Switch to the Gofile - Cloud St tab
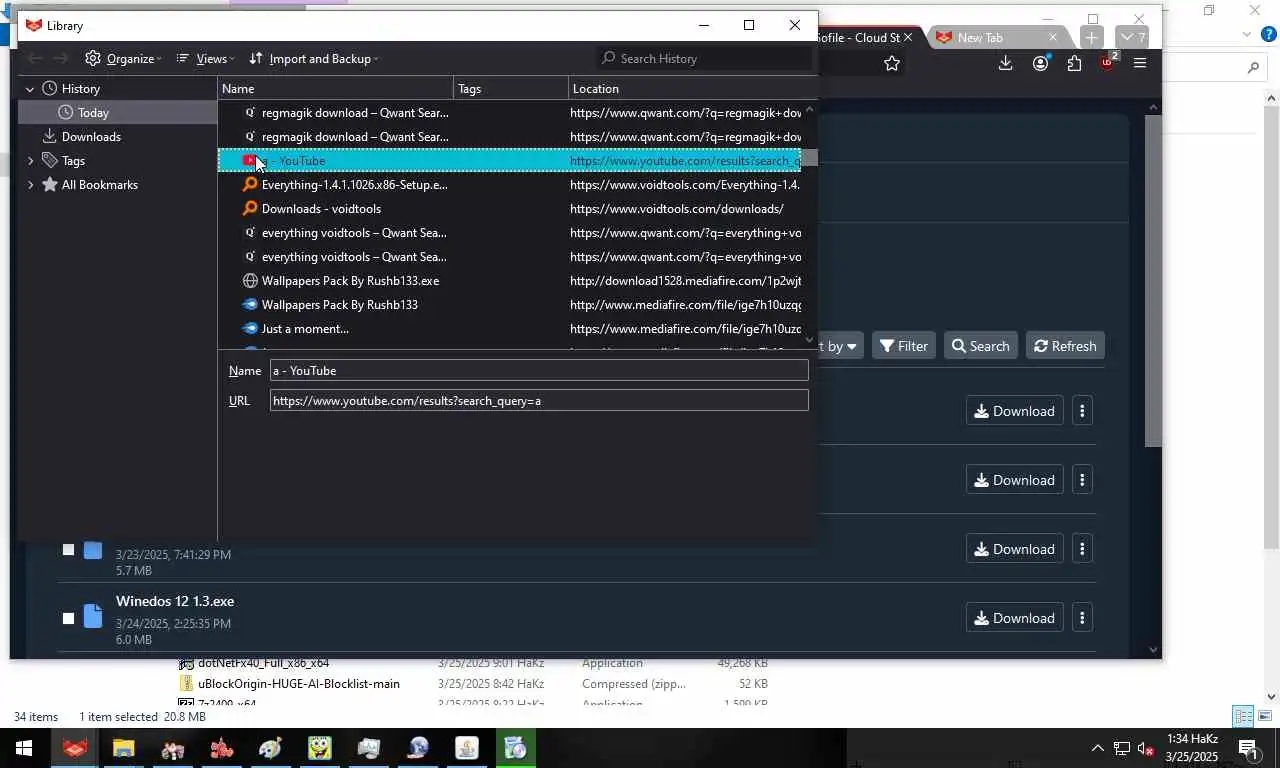The image size is (1280, 768). click(x=858, y=37)
